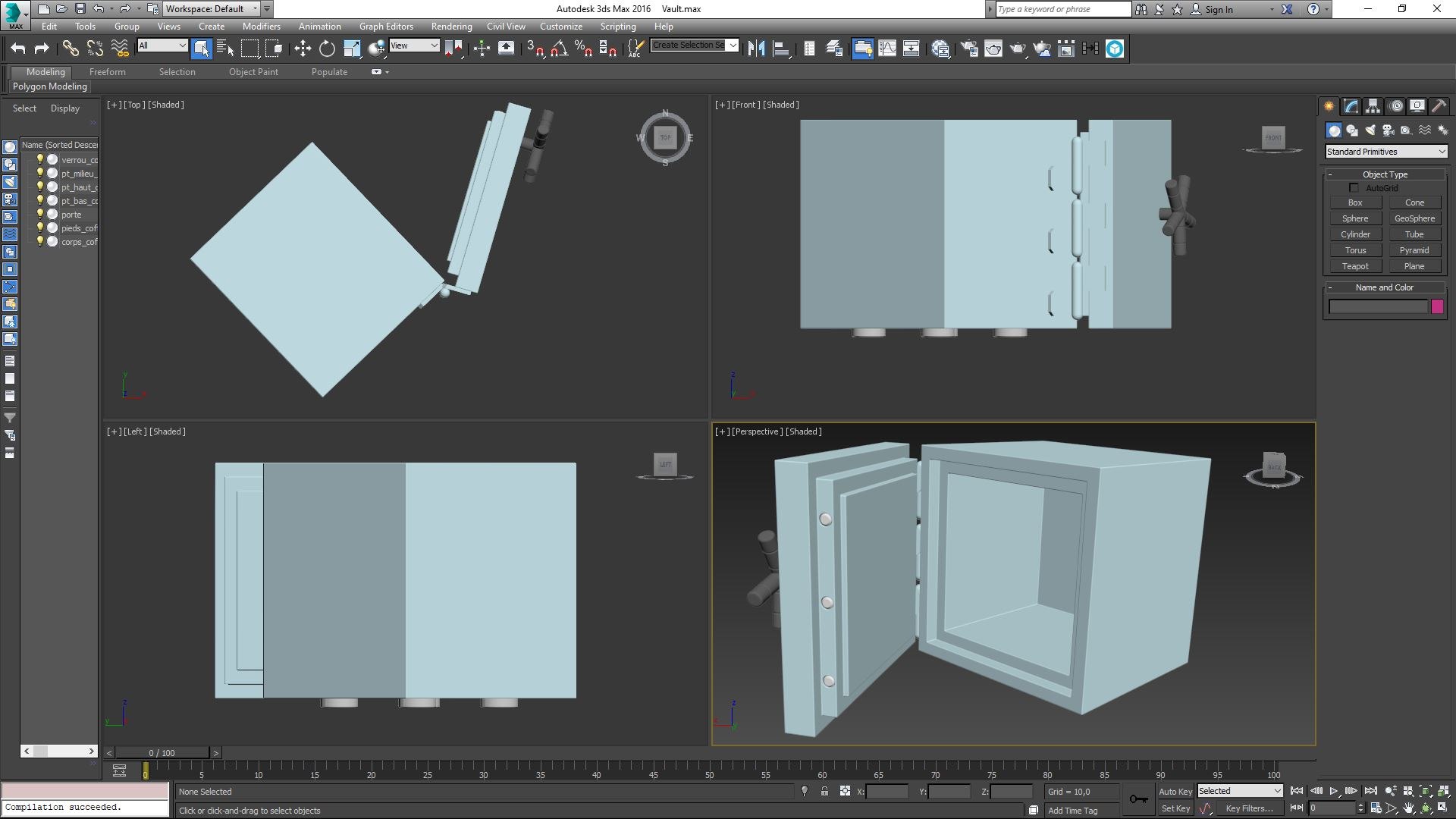Viewport: 1456px width, 819px height.
Task: Collapse the Name and Color rollout
Action: (x=1385, y=287)
